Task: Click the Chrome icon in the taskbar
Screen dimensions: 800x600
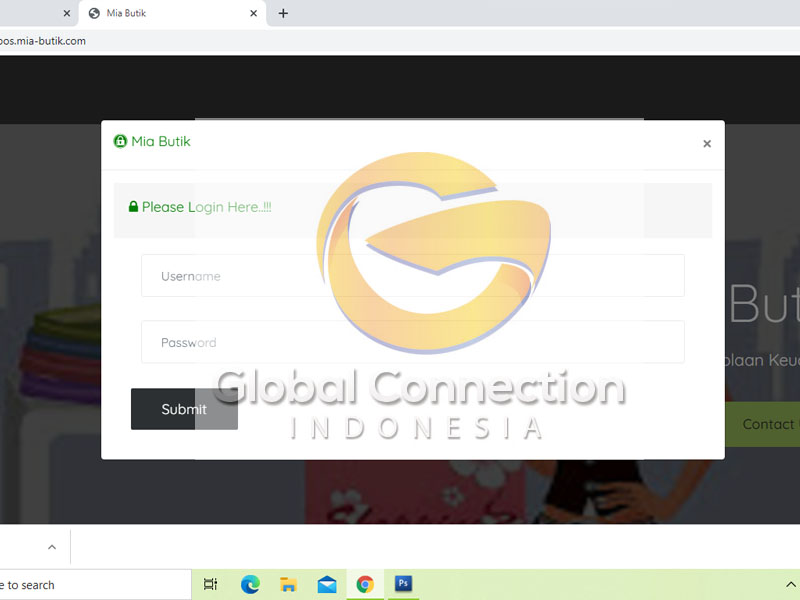Action: click(365, 585)
